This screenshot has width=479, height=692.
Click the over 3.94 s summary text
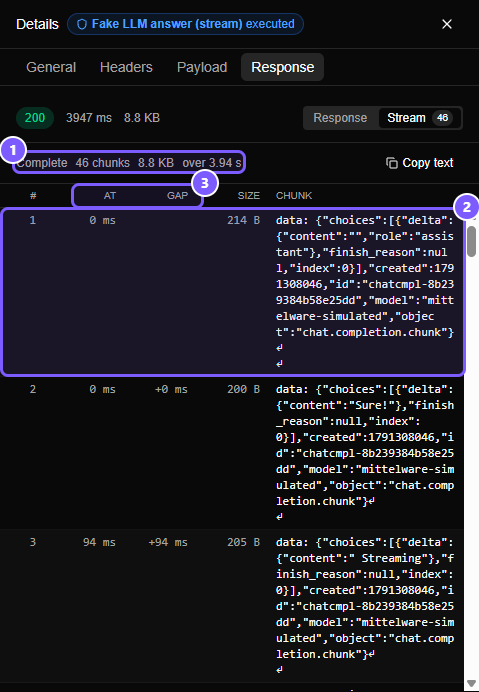tap(212, 163)
